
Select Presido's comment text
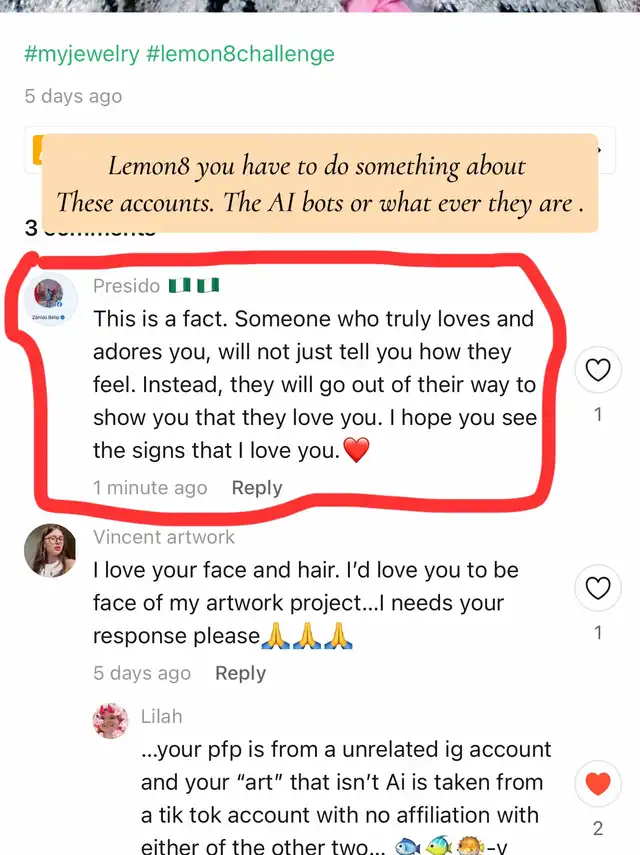coord(315,385)
